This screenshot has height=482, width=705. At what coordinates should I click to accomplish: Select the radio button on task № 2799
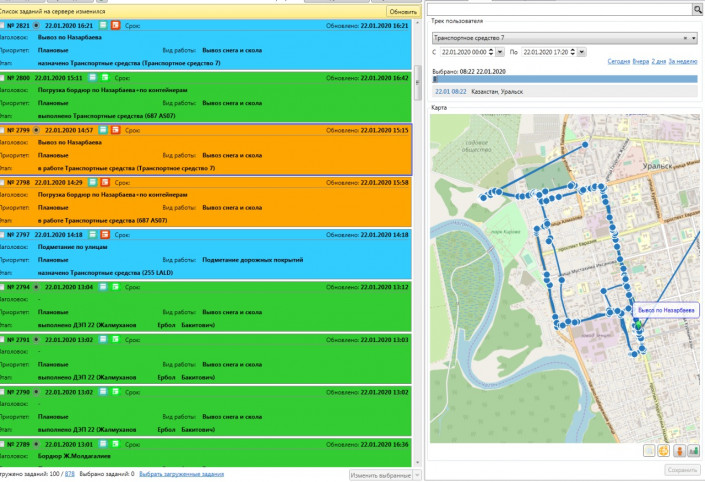(x=37, y=130)
